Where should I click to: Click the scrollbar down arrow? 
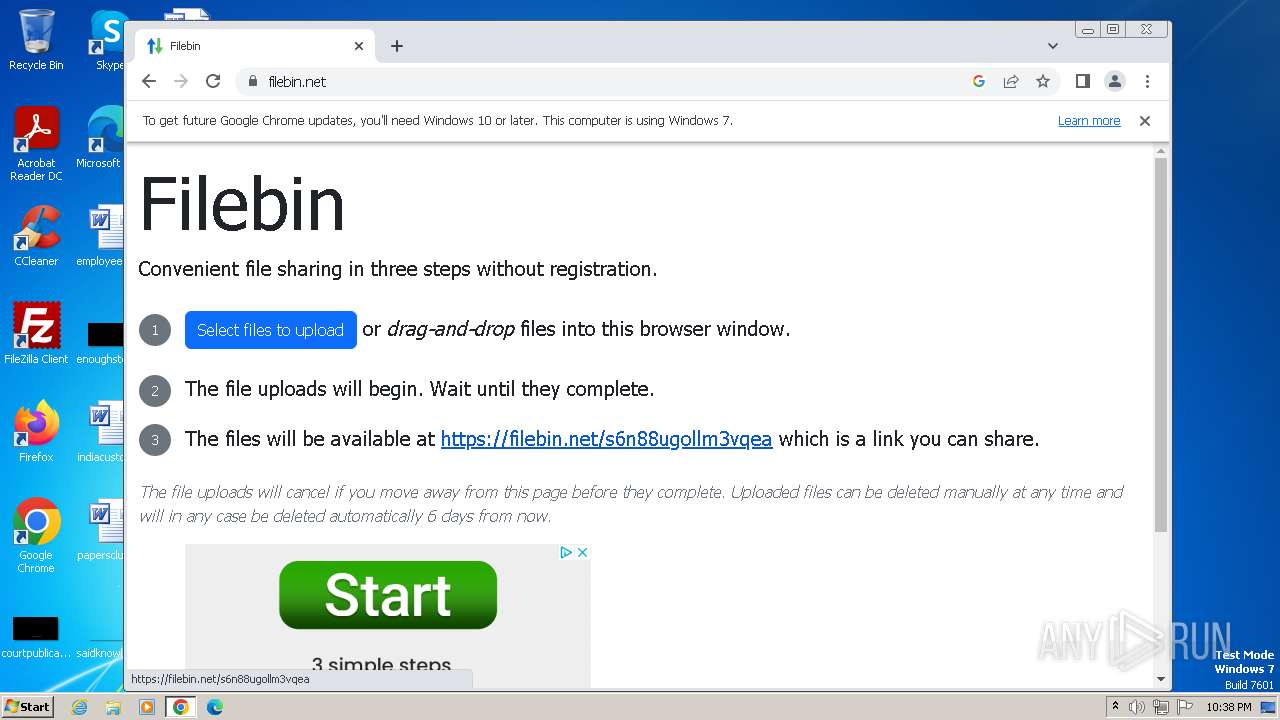tap(1161, 679)
